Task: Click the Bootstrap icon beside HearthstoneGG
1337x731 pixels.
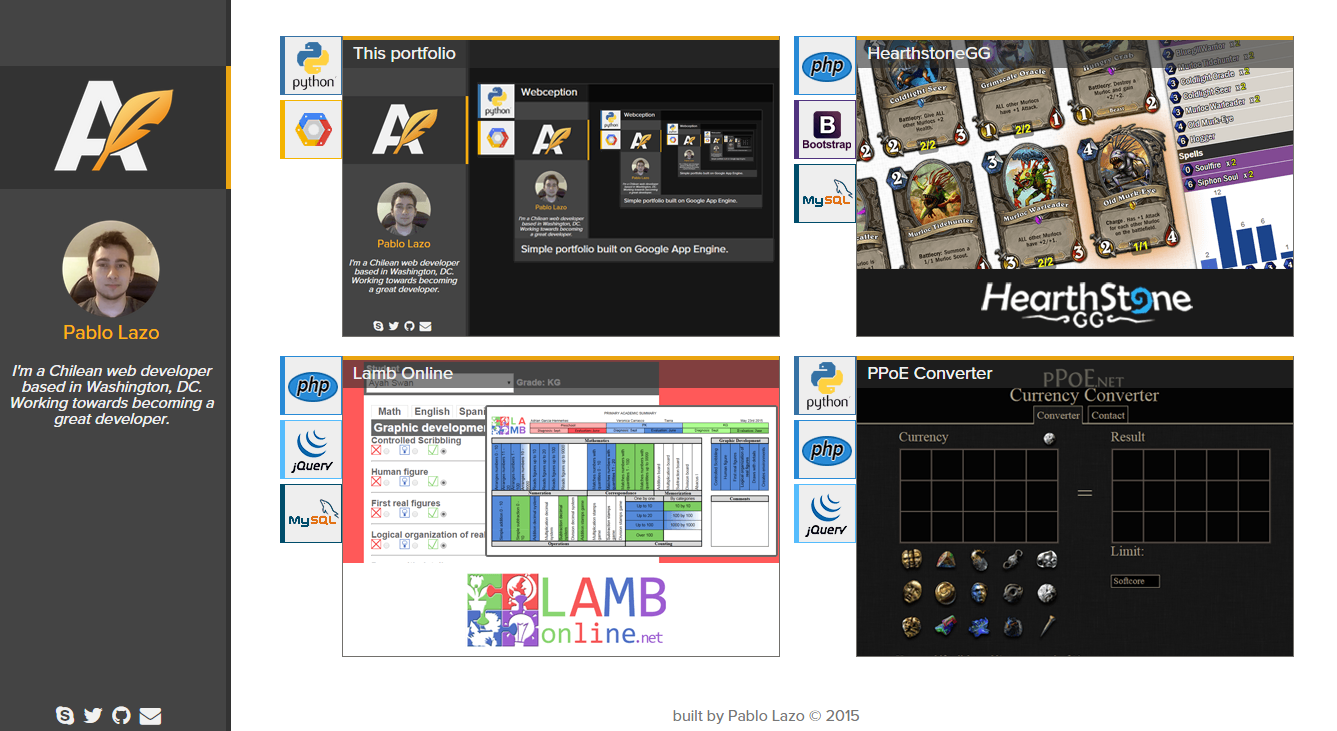Action: point(825,130)
